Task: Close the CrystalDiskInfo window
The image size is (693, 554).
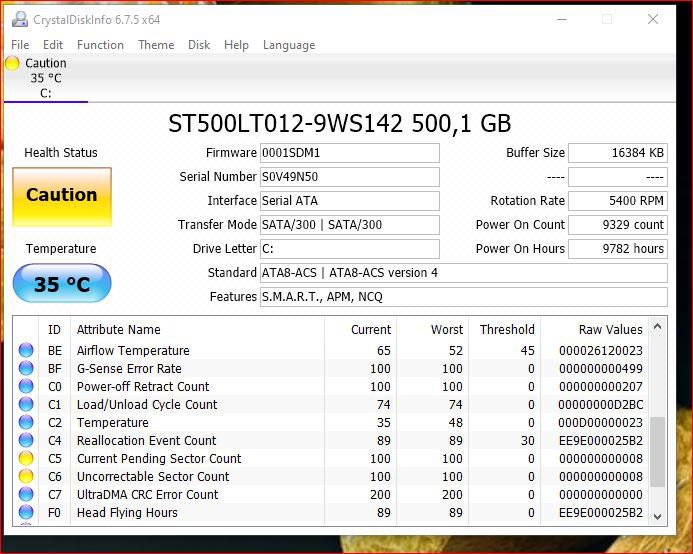Action: [x=653, y=19]
